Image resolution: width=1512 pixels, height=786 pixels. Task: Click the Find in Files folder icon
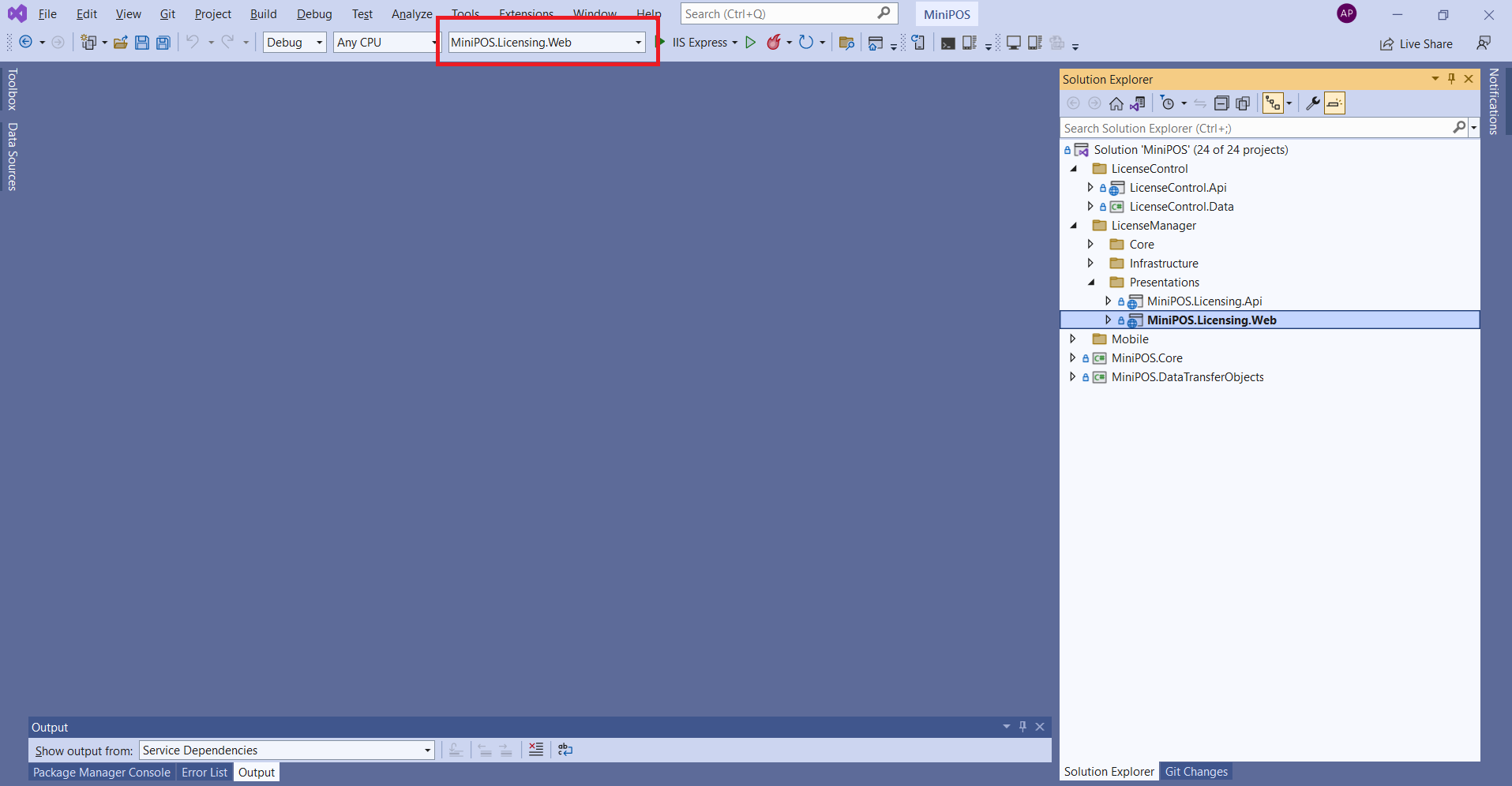click(x=846, y=43)
